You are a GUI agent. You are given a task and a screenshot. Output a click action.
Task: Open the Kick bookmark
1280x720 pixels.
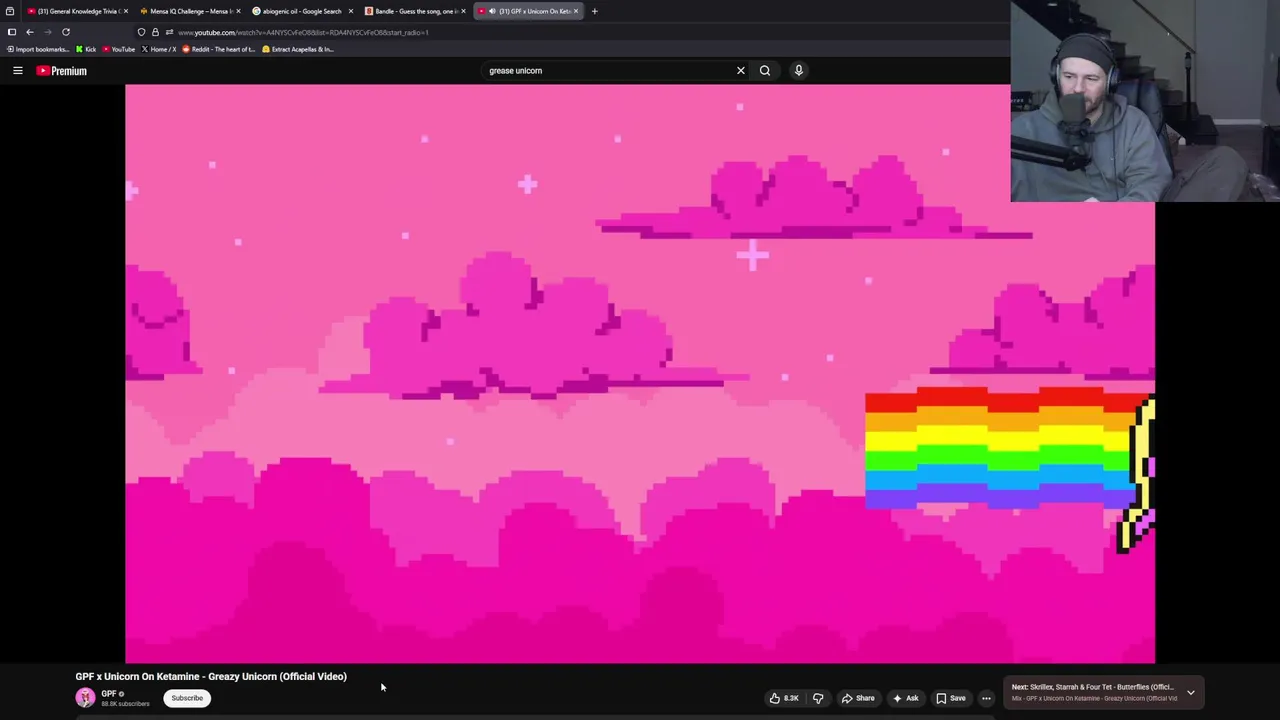(86, 49)
